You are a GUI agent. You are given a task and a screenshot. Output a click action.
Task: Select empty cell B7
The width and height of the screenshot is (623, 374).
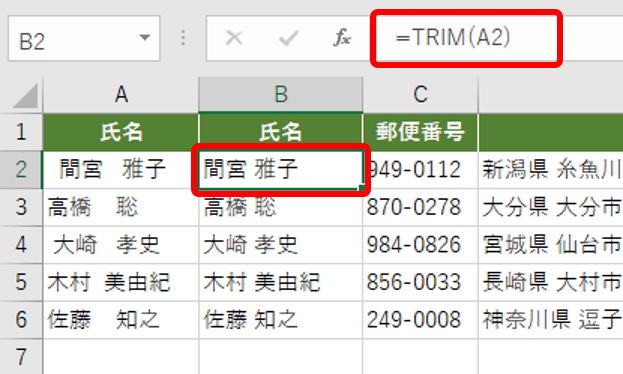point(281,357)
